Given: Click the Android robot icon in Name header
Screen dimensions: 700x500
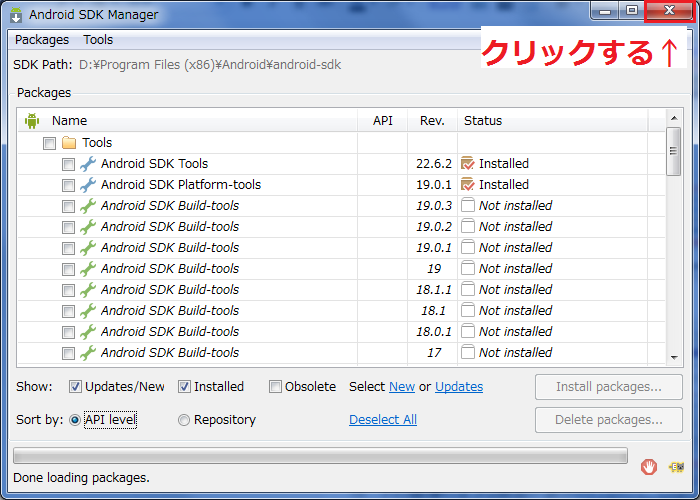Looking at the screenshot, I should point(32,121).
